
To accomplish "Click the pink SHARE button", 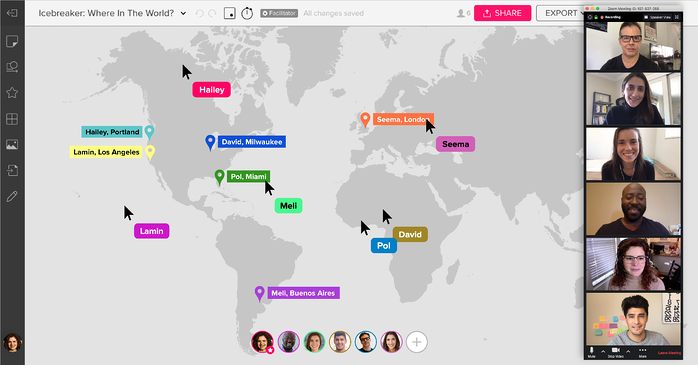I will 503,13.
